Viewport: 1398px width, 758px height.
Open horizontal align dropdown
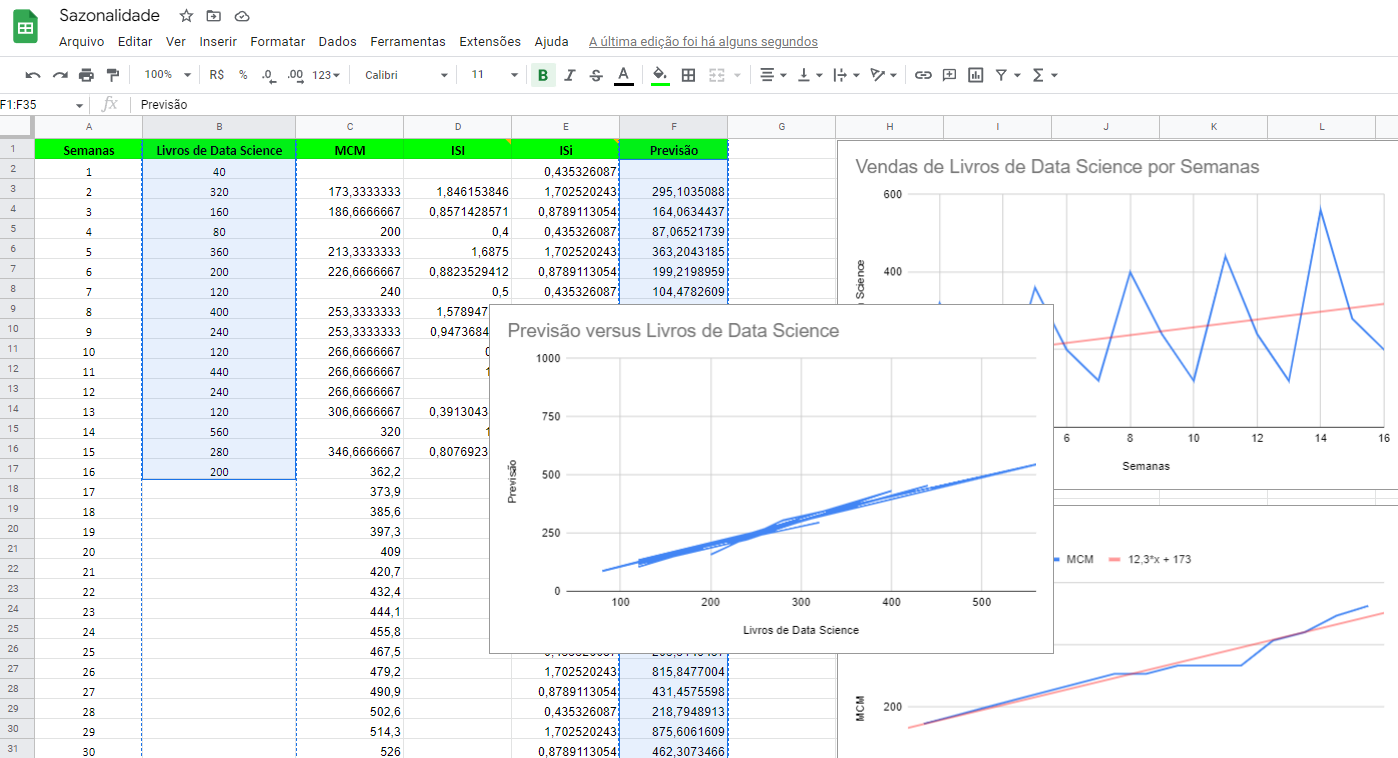pos(772,75)
